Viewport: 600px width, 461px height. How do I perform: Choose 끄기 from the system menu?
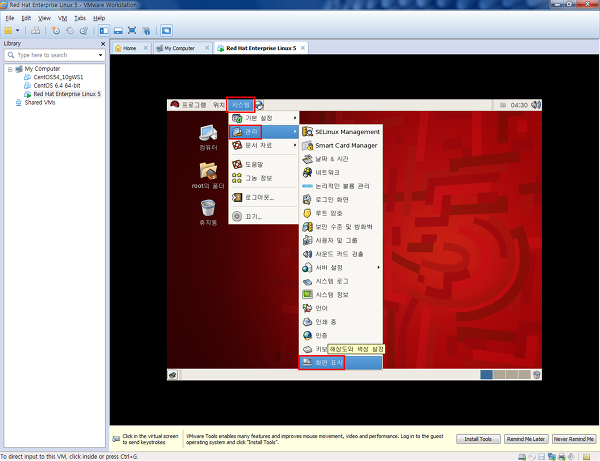pos(264,217)
